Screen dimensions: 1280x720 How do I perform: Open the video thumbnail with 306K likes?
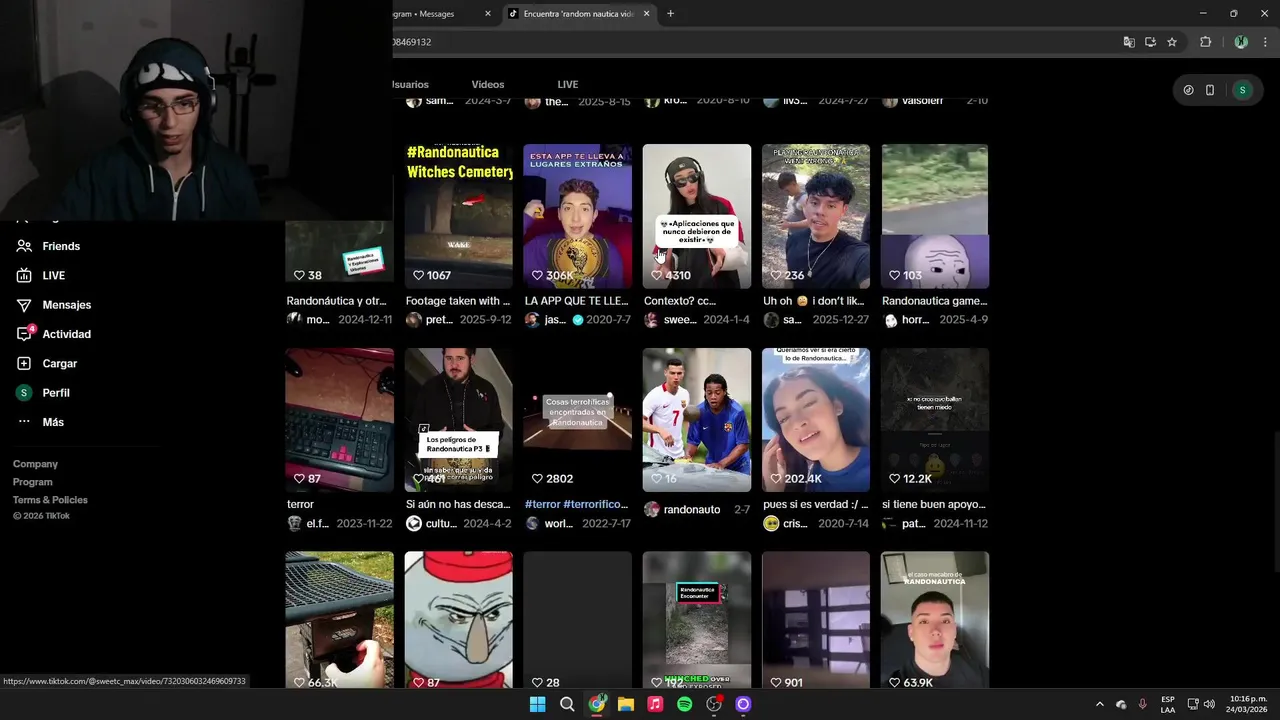(x=578, y=216)
